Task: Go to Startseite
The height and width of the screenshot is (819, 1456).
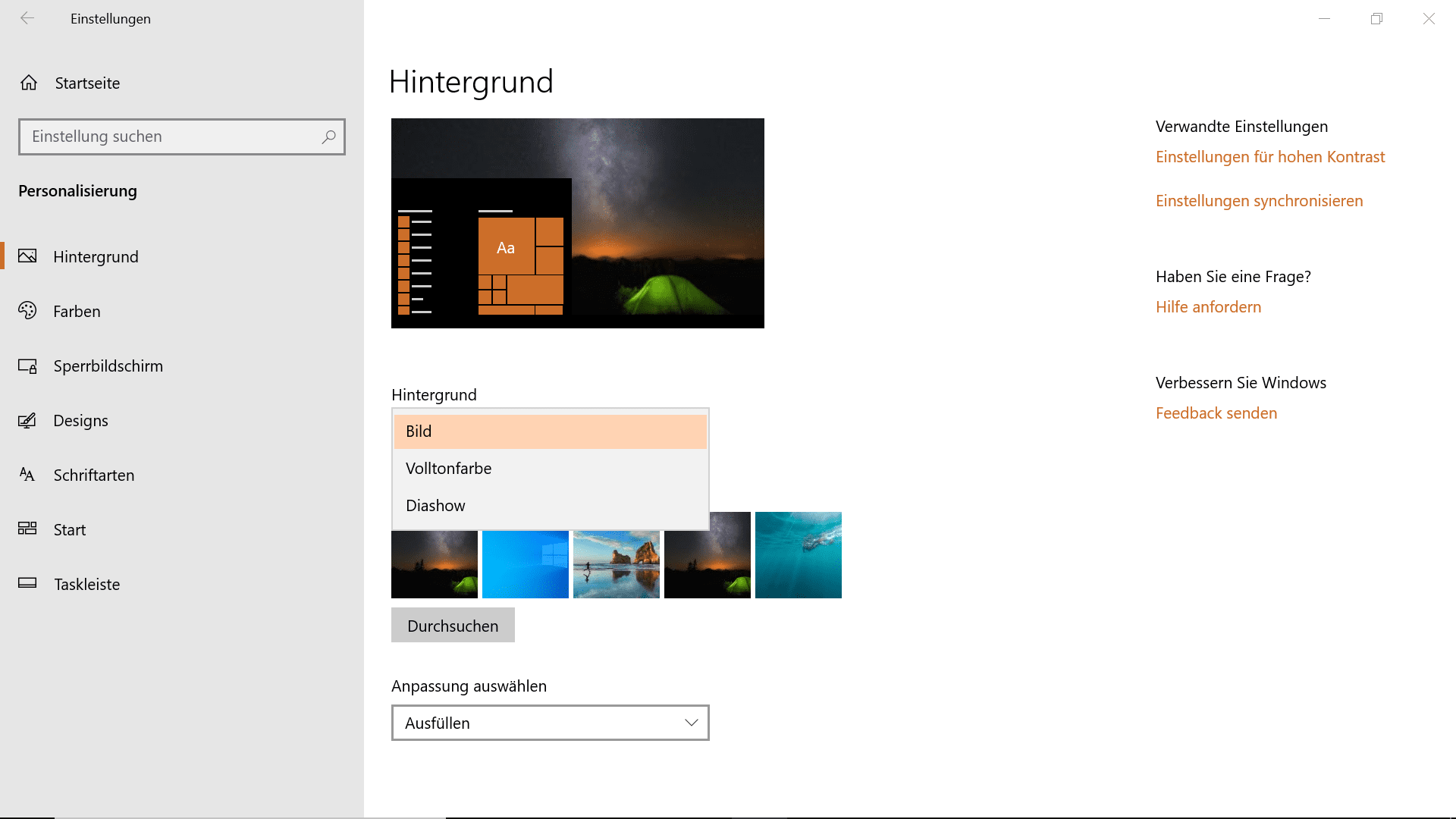Action: tap(182, 83)
